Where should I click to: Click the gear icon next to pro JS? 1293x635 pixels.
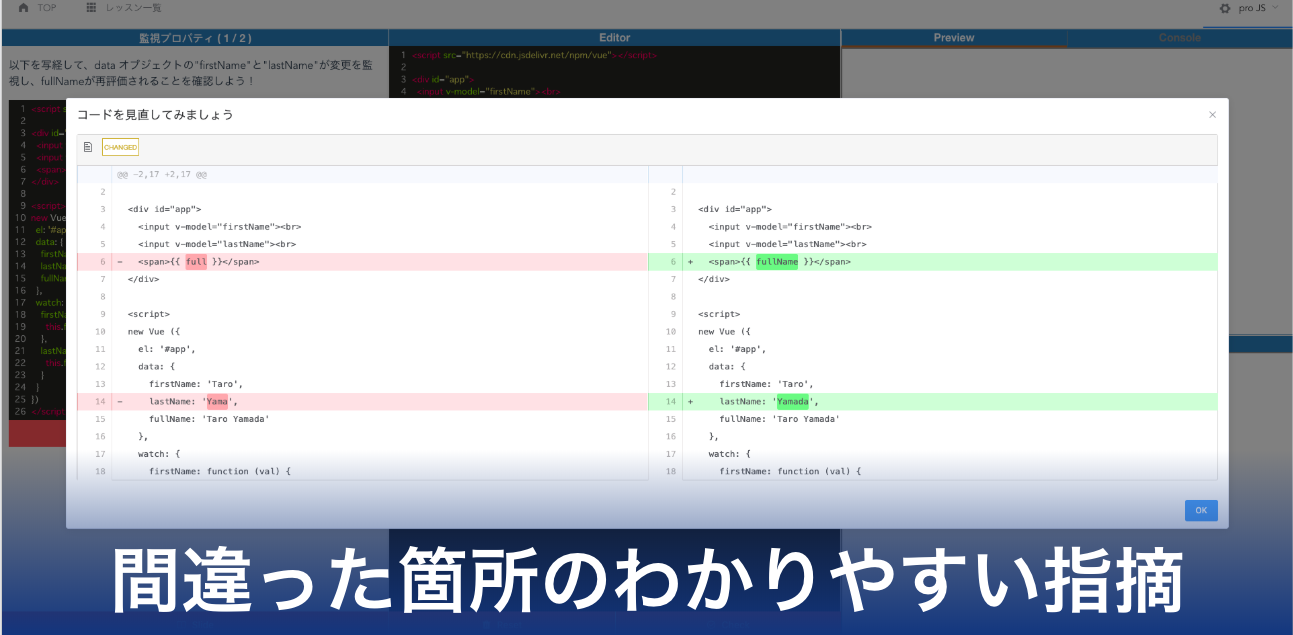1225,8
